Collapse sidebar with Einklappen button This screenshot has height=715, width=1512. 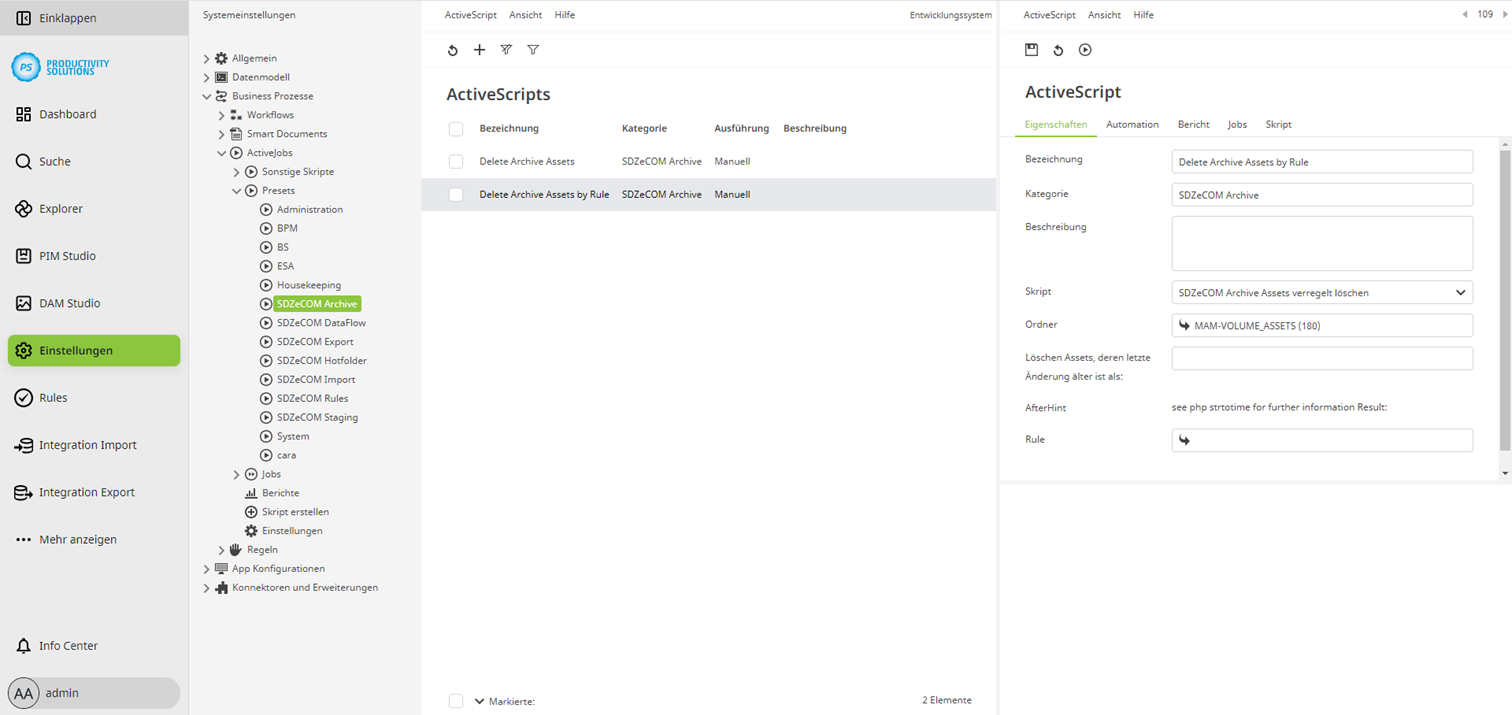pyautogui.click(x=67, y=18)
